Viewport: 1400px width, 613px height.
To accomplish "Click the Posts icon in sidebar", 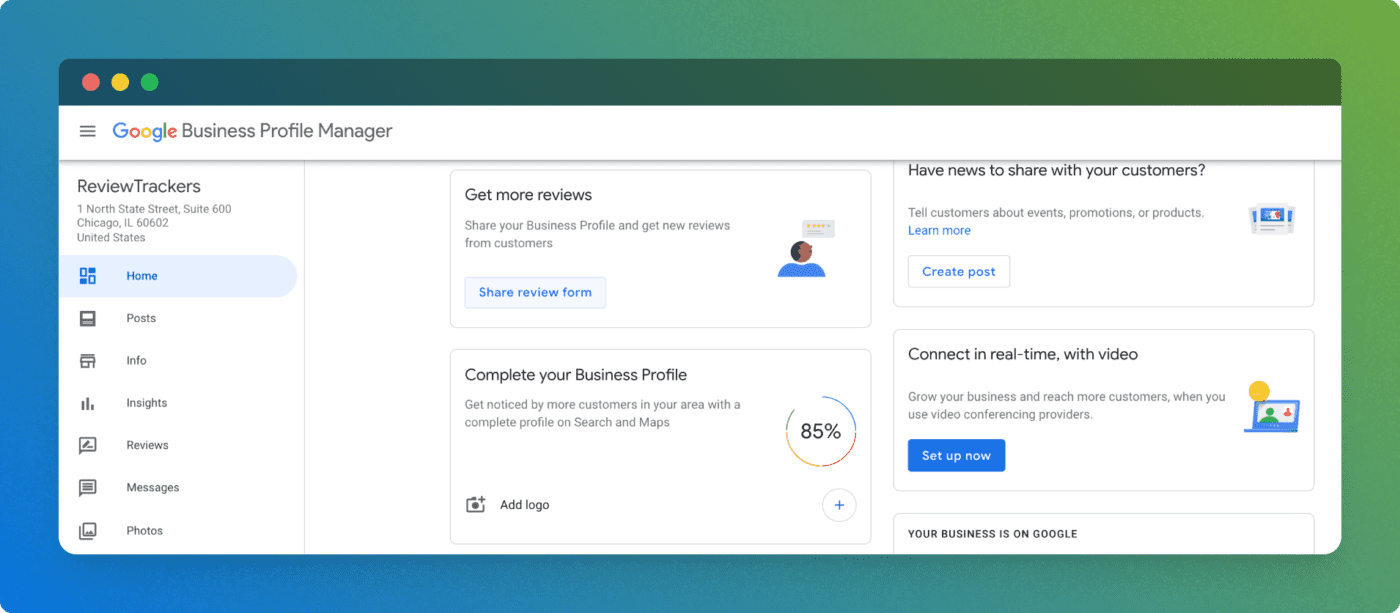I will (x=88, y=318).
